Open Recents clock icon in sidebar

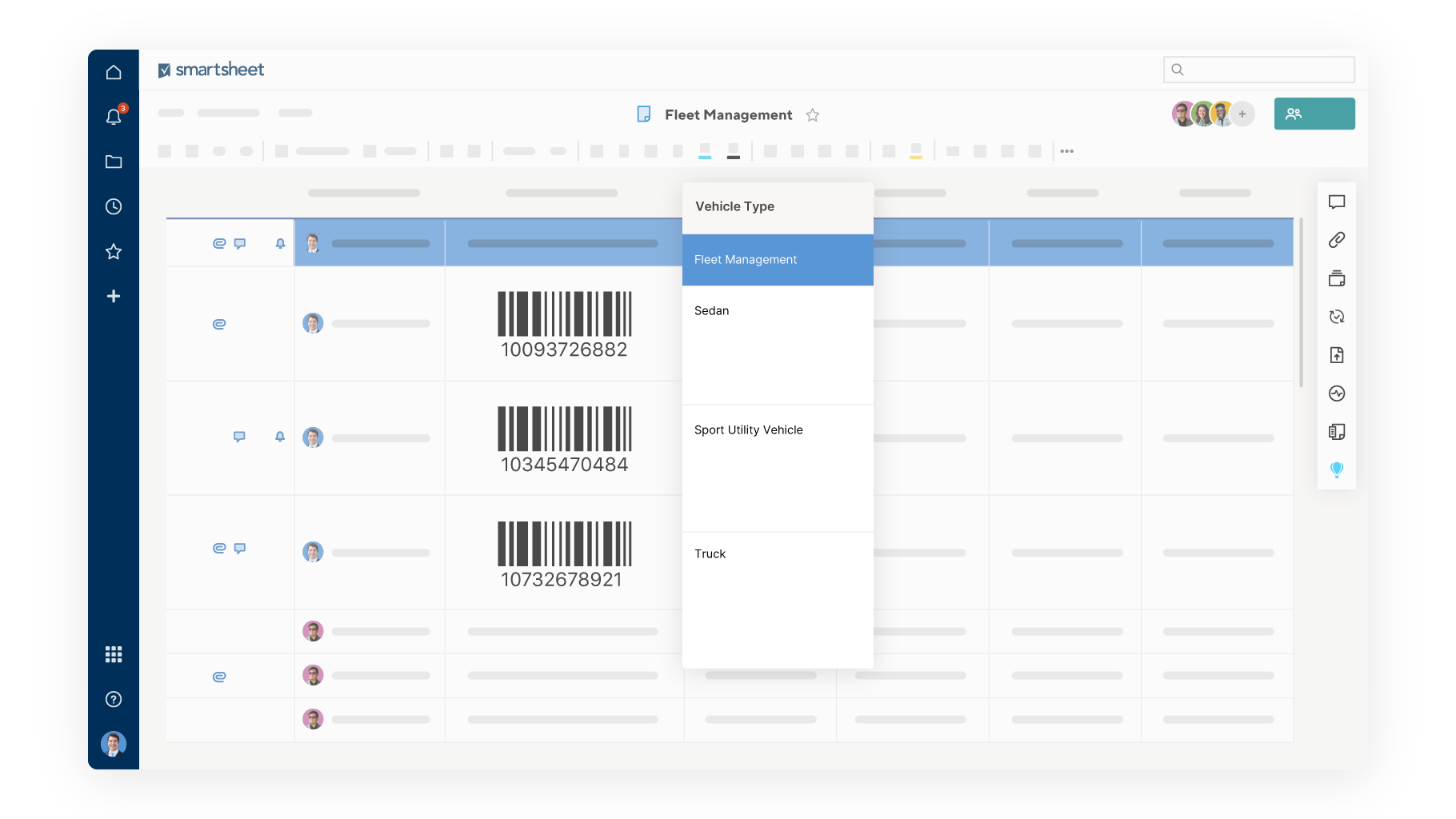pyautogui.click(x=114, y=206)
